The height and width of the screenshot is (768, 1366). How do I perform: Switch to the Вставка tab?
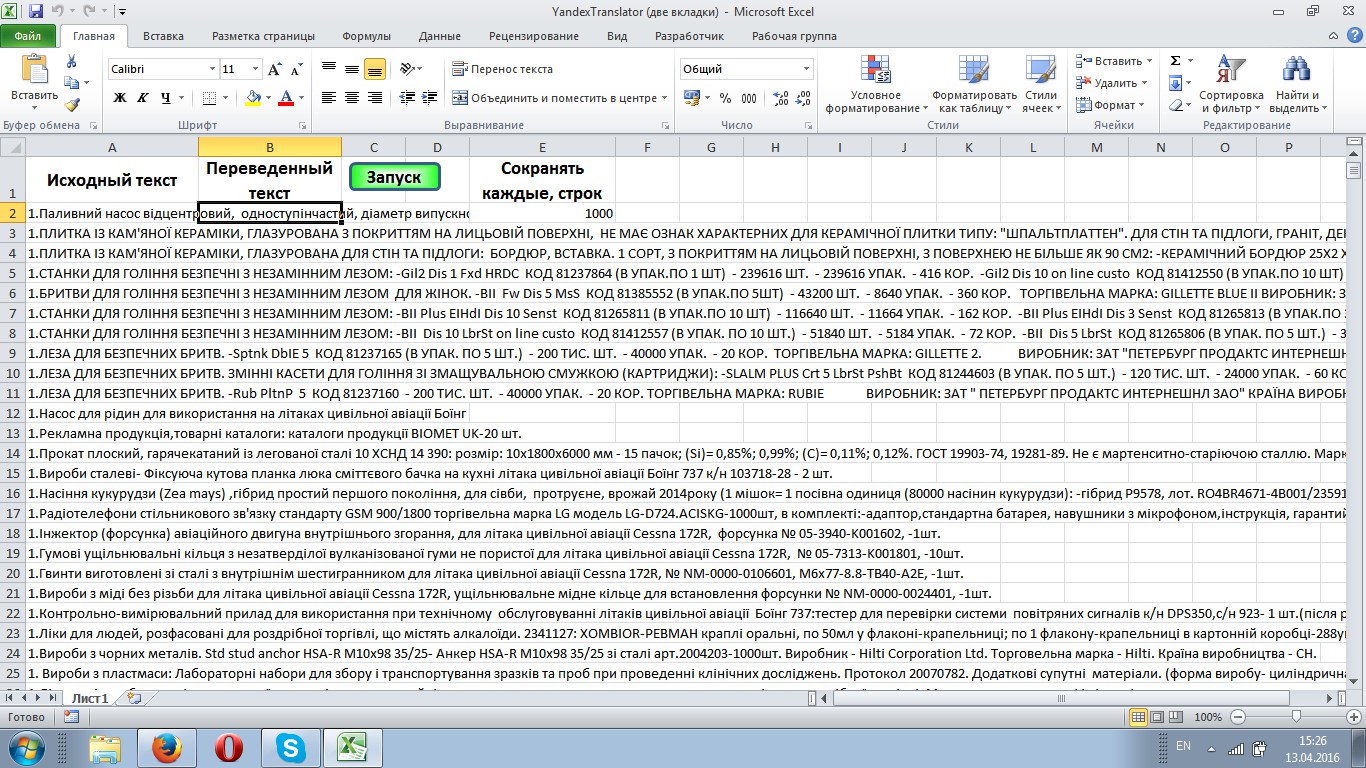coord(163,36)
